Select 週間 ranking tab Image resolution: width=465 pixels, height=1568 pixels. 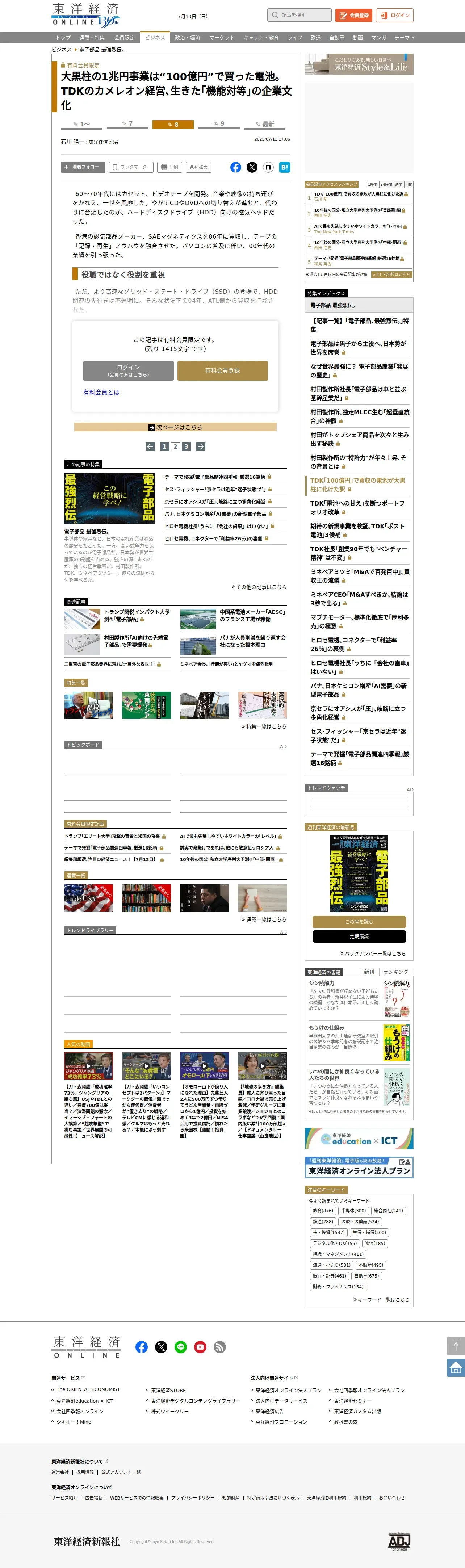(x=399, y=184)
